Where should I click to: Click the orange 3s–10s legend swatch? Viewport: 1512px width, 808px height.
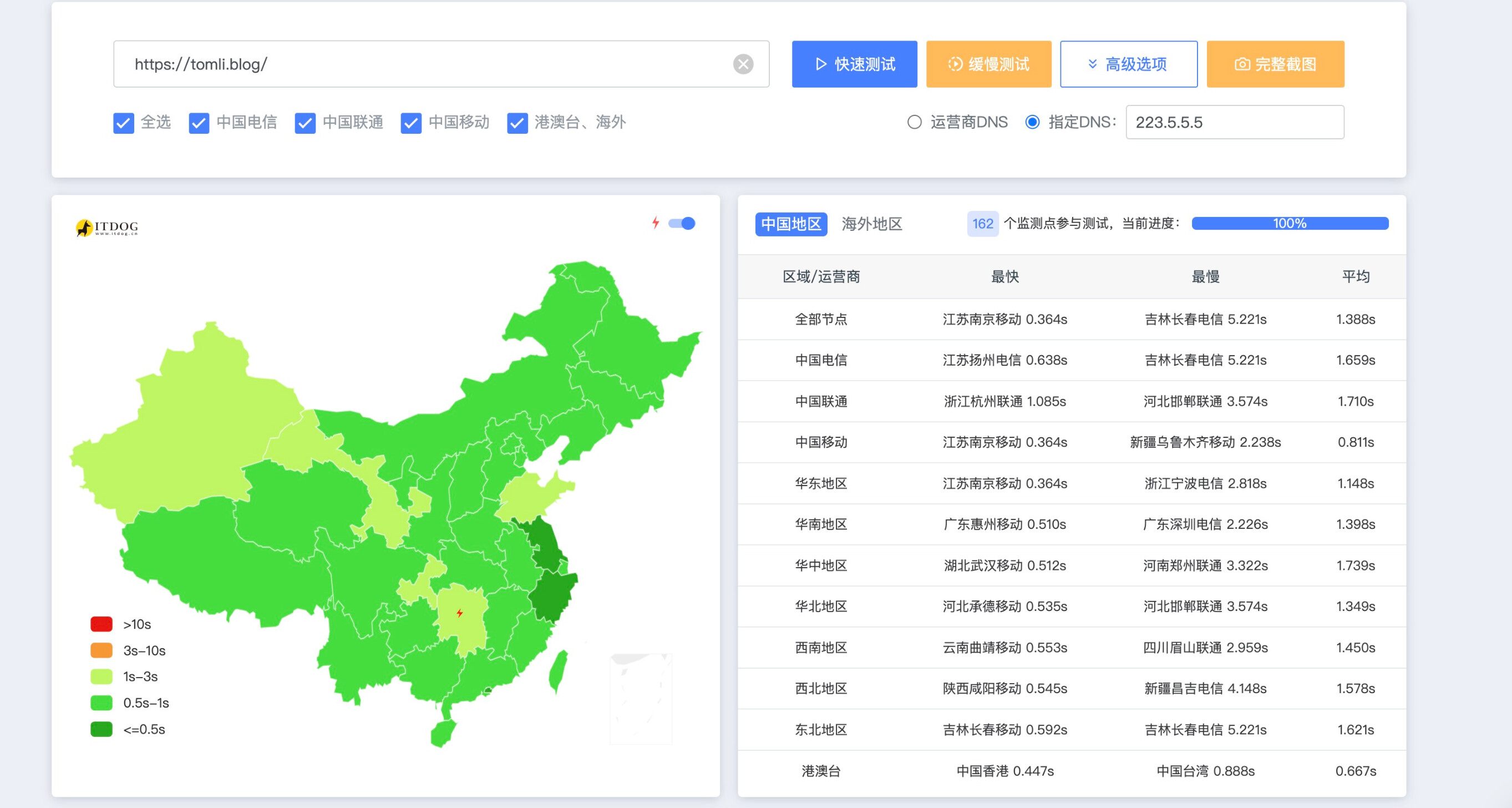(101, 650)
